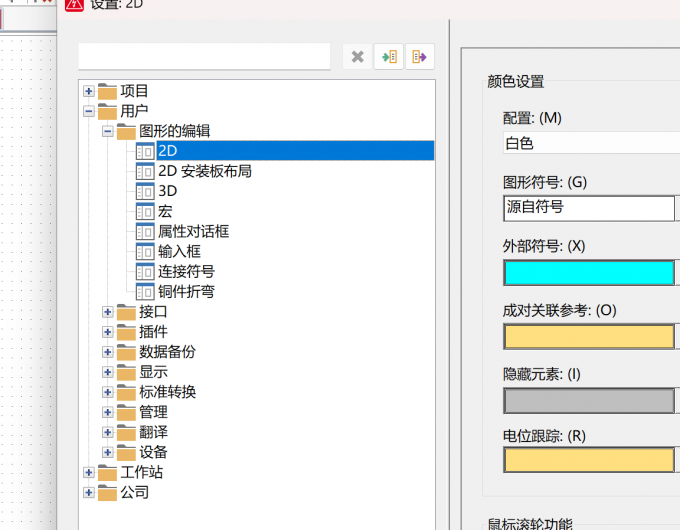The image size is (680, 530).
Task: Select the 属性对话框 tree item
Action: pyautogui.click(x=193, y=231)
